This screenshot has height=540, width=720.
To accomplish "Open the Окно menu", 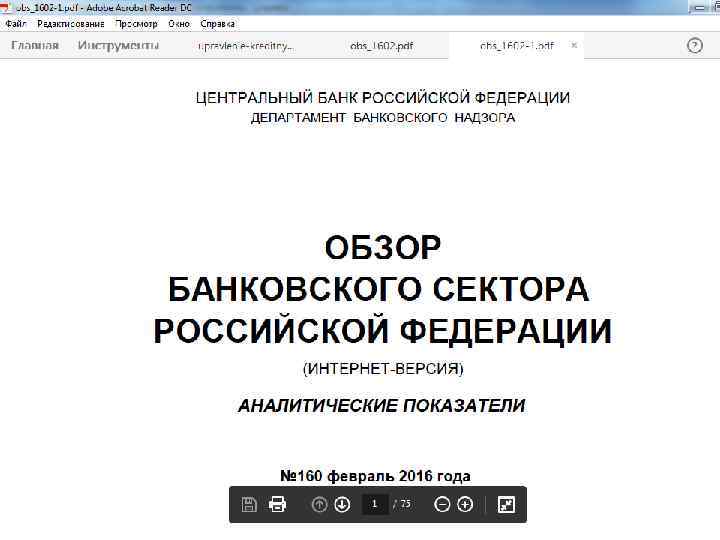I will pyautogui.click(x=179, y=24).
